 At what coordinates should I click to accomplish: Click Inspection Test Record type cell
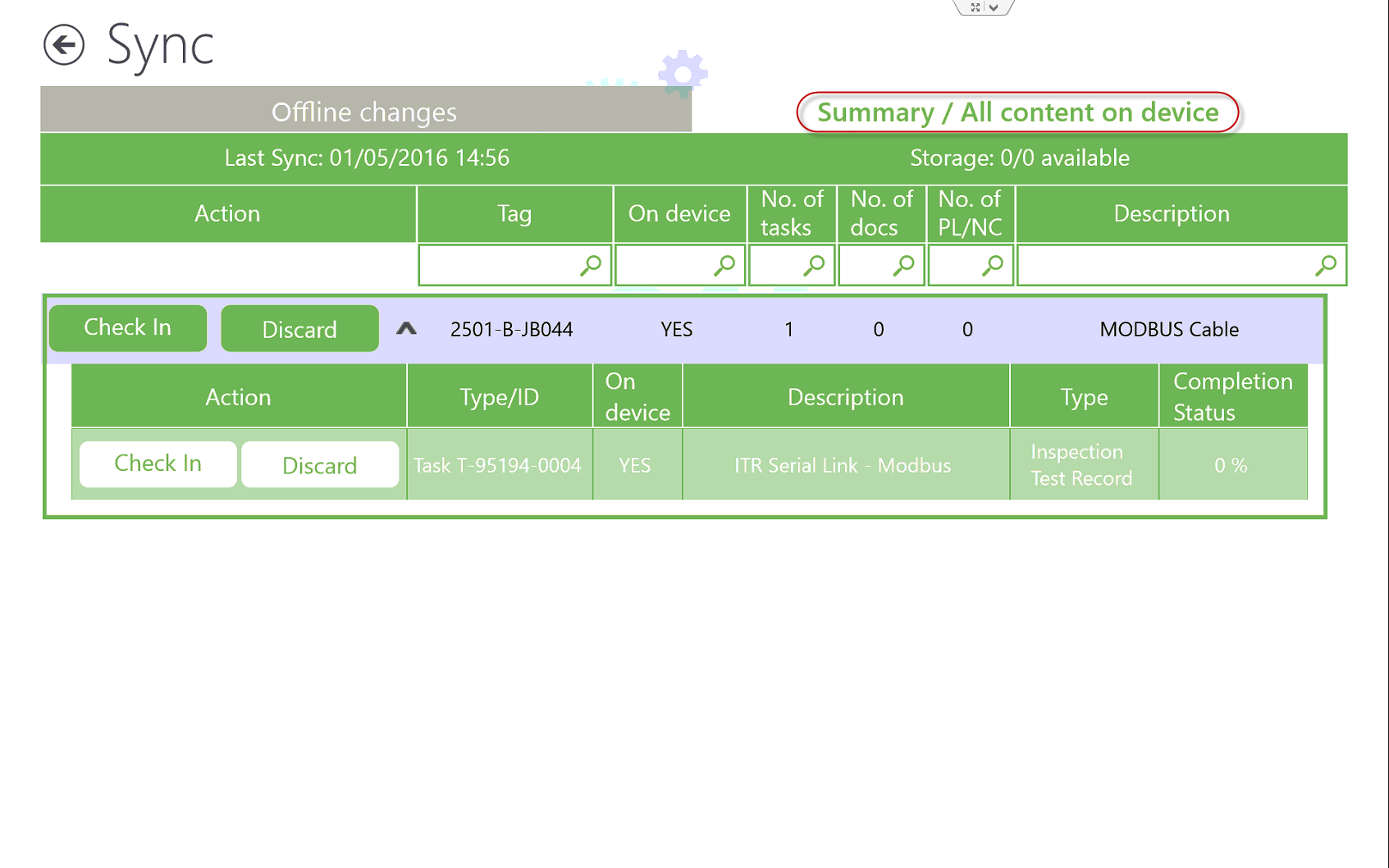click(1083, 465)
